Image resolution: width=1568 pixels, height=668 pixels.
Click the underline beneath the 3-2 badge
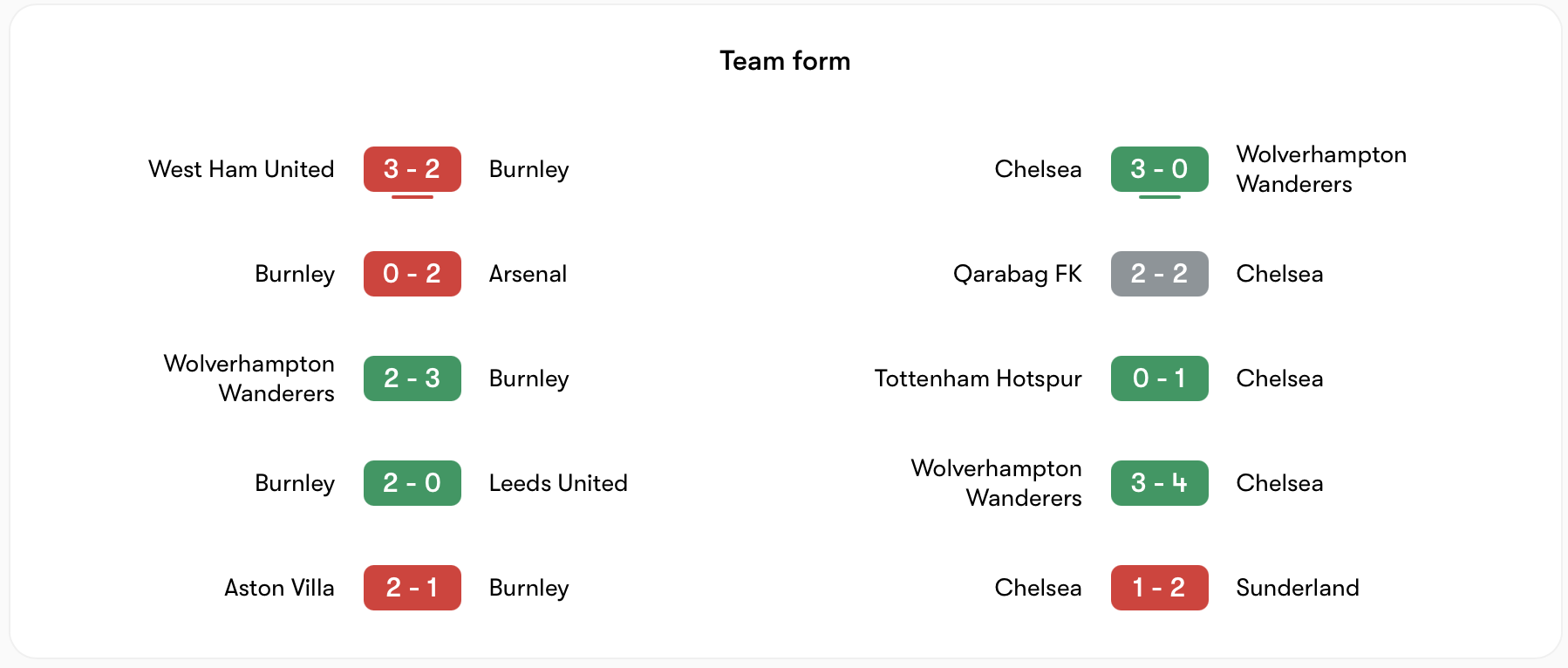coord(412,199)
